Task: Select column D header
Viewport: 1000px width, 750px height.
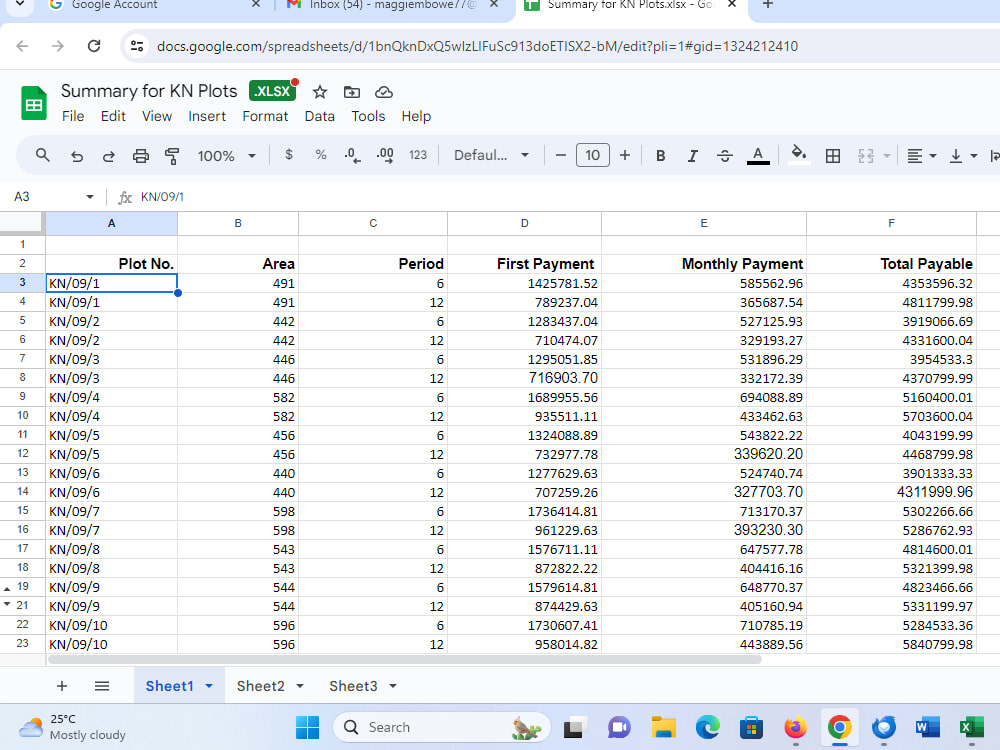Action: pos(524,223)
